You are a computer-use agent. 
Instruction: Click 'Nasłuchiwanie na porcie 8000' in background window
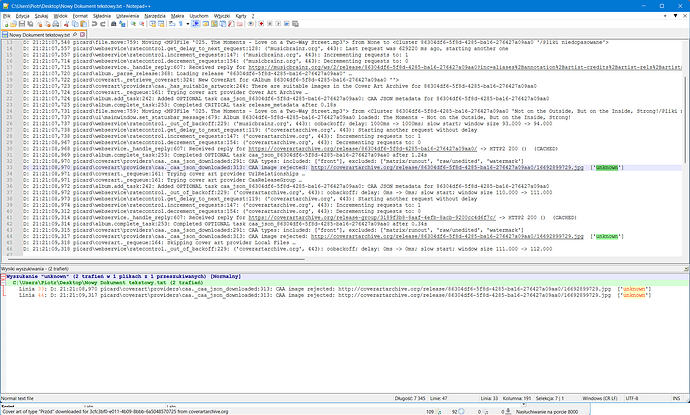point(547,412)
